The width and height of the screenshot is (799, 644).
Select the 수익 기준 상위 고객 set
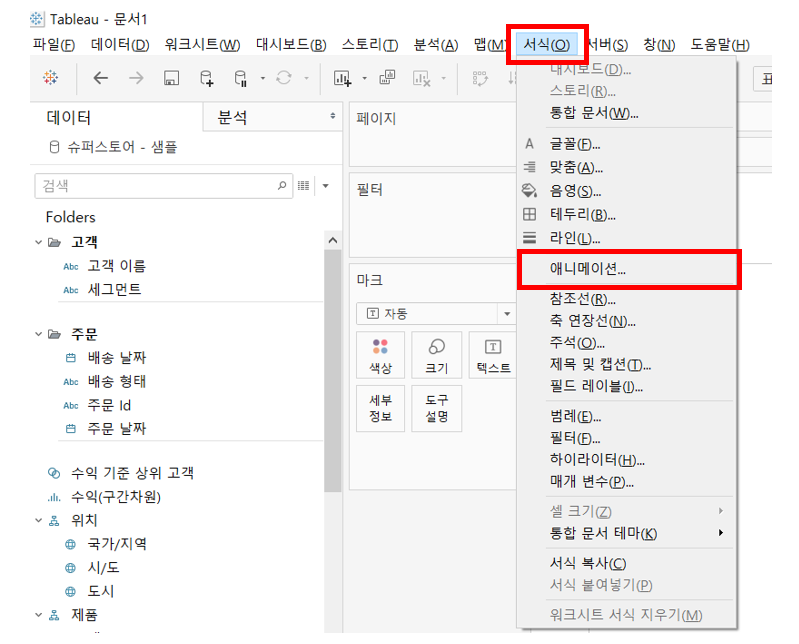tap(132, 473)
